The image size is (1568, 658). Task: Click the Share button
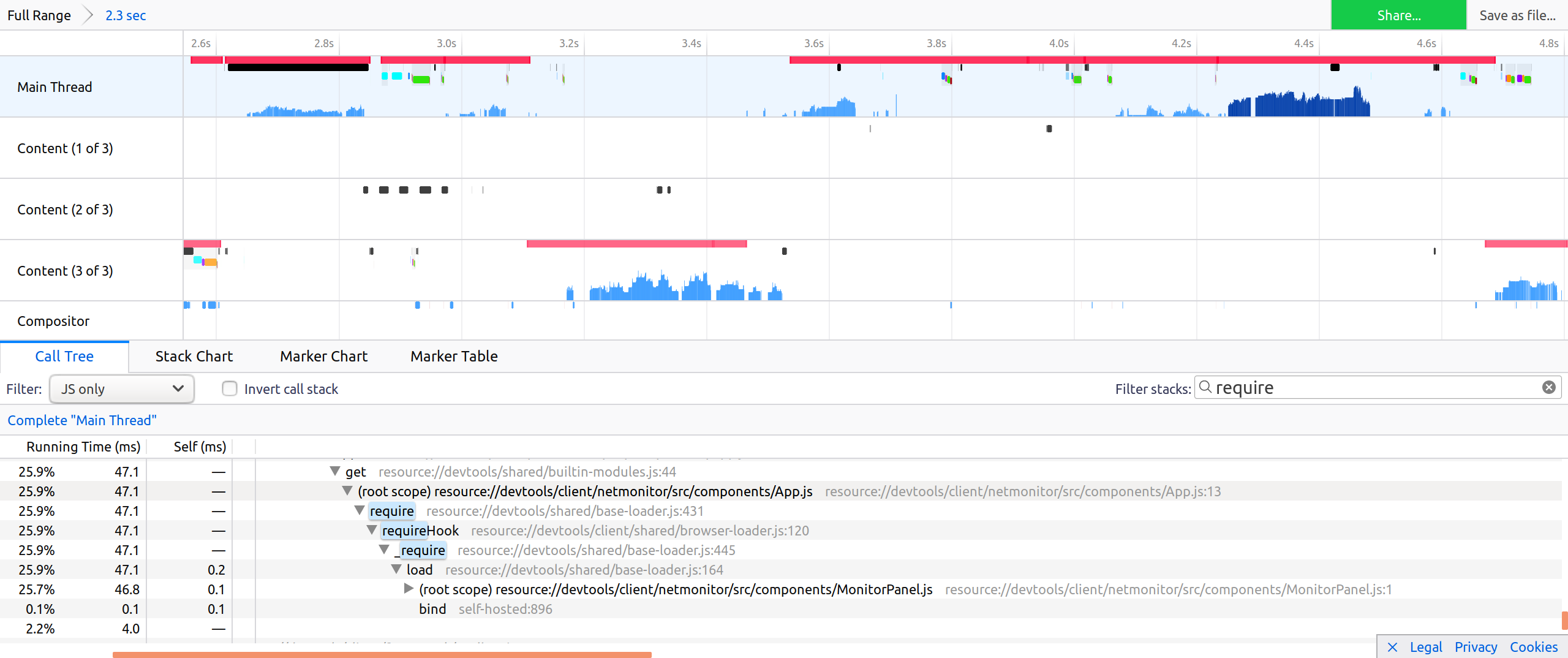[1398, 15]
